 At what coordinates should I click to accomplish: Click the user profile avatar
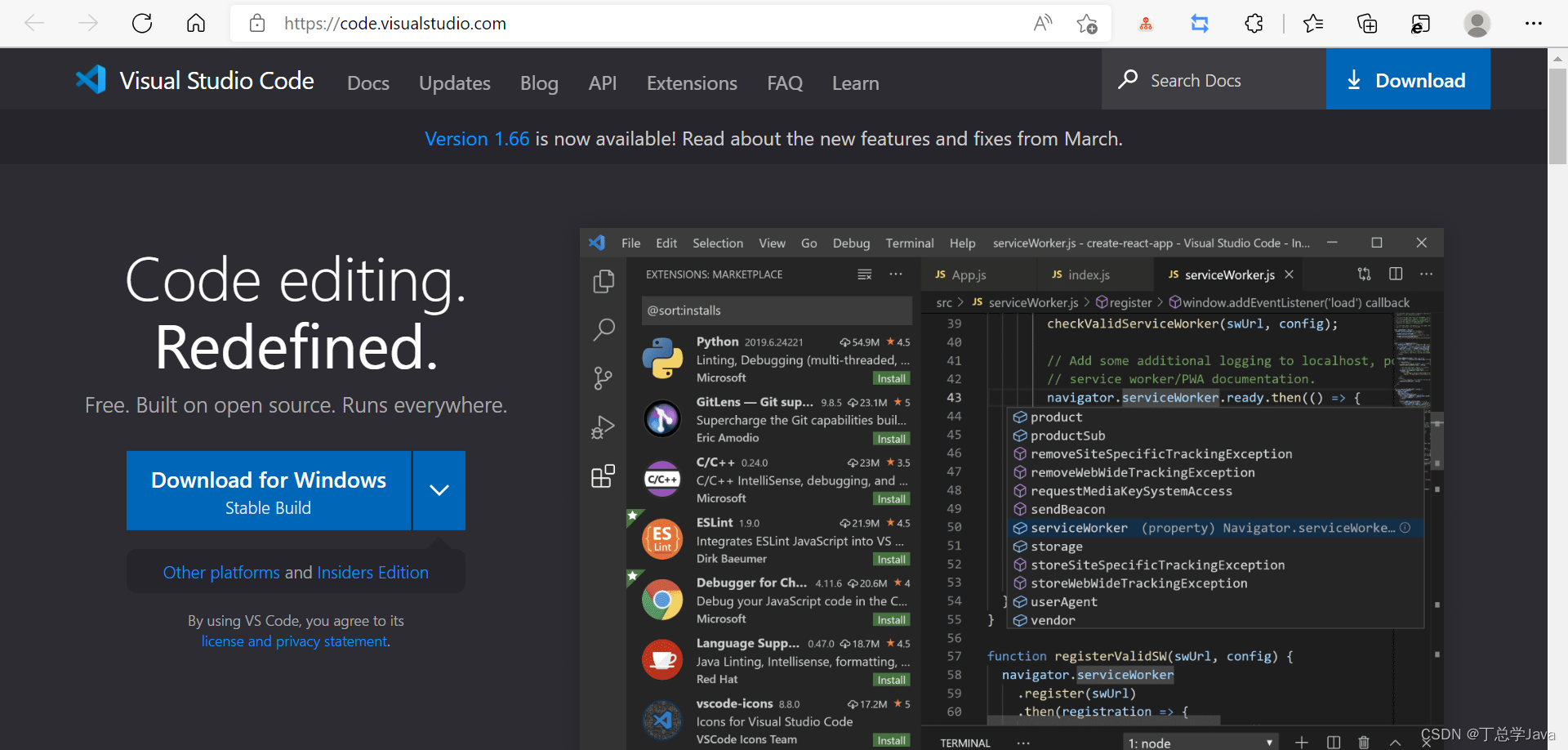(x=1477, y=24)
